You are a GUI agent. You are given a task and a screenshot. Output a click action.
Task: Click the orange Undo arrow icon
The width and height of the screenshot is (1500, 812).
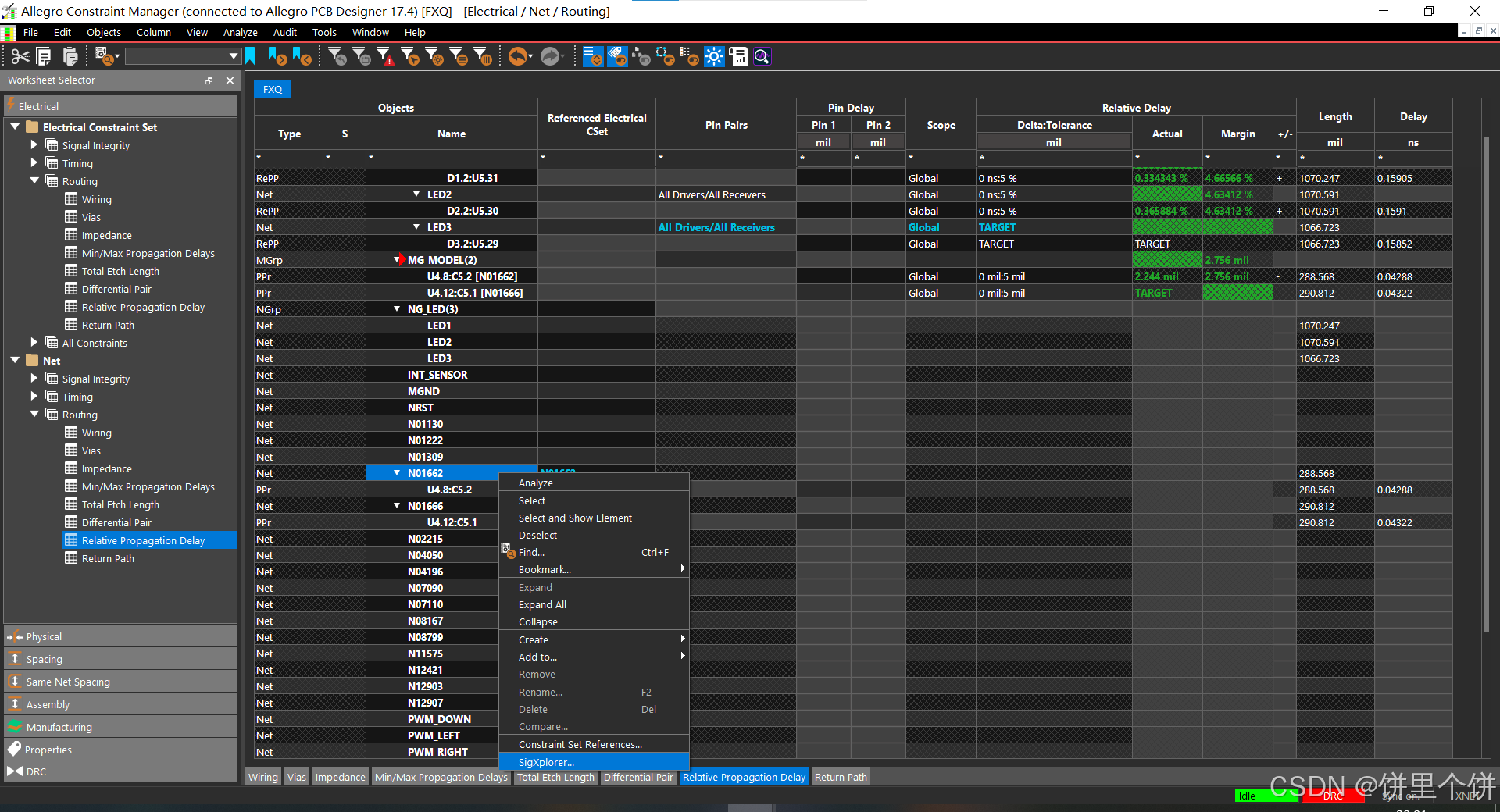[520, 56]
